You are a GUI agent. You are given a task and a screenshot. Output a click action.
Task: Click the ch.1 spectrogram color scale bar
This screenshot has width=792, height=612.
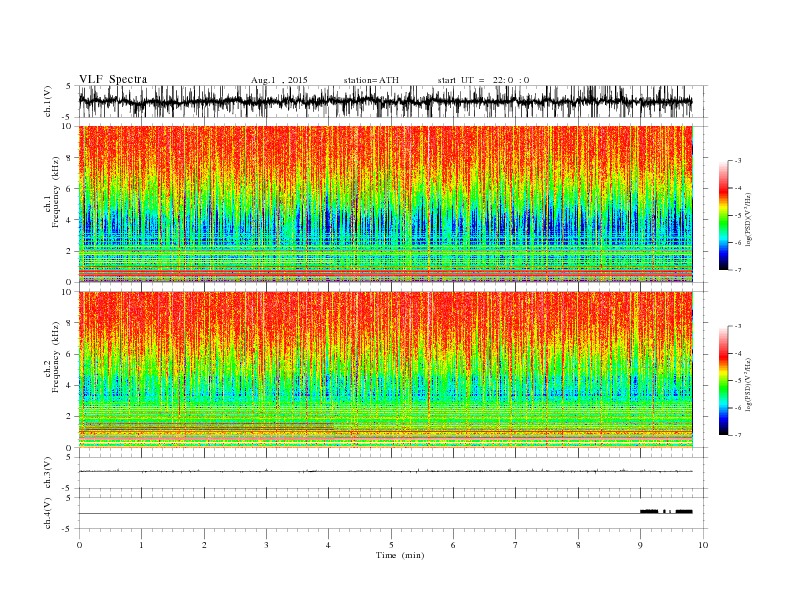tap(723, 215)
